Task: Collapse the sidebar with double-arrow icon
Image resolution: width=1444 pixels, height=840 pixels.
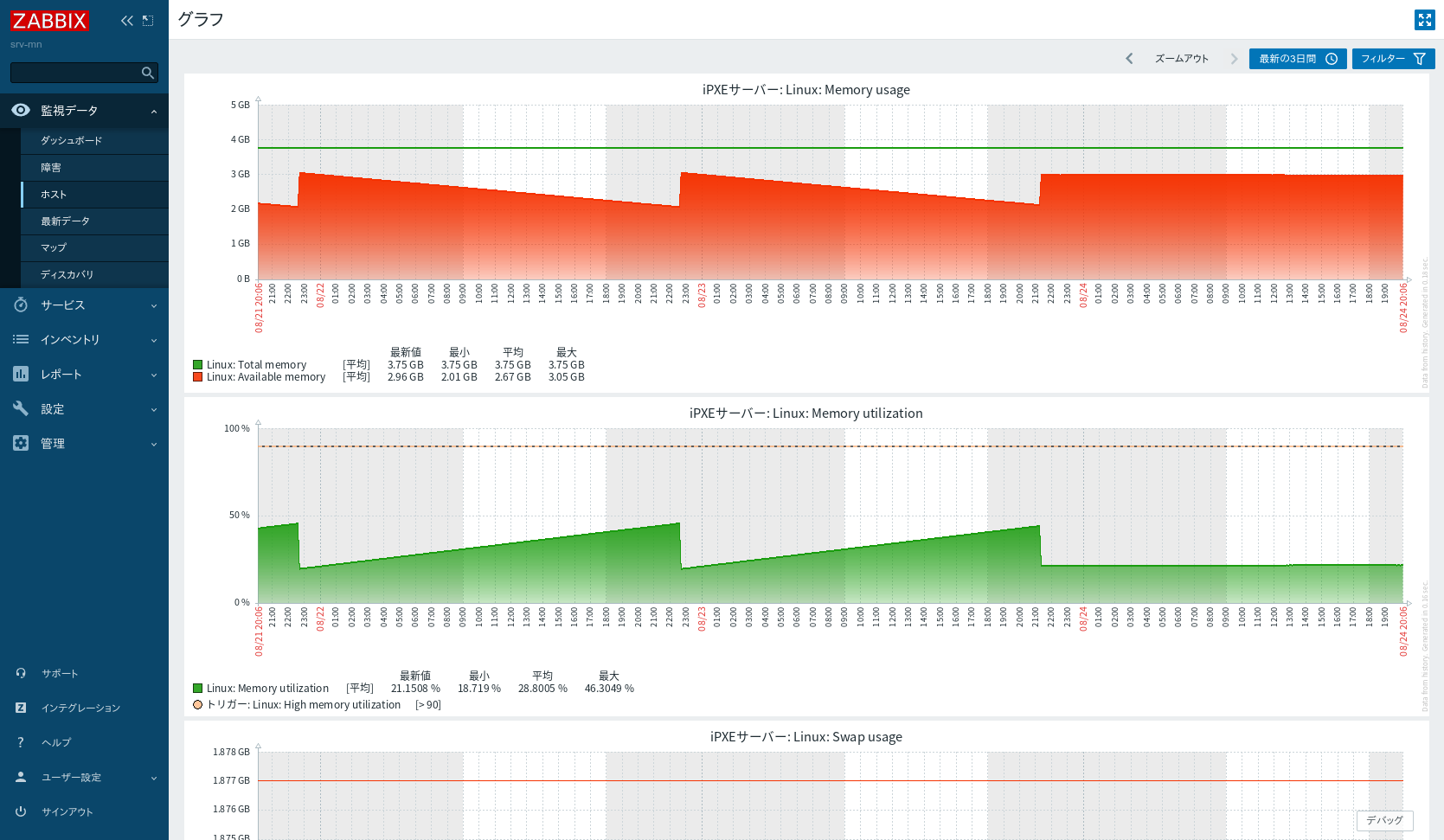Action: [127, 21]
